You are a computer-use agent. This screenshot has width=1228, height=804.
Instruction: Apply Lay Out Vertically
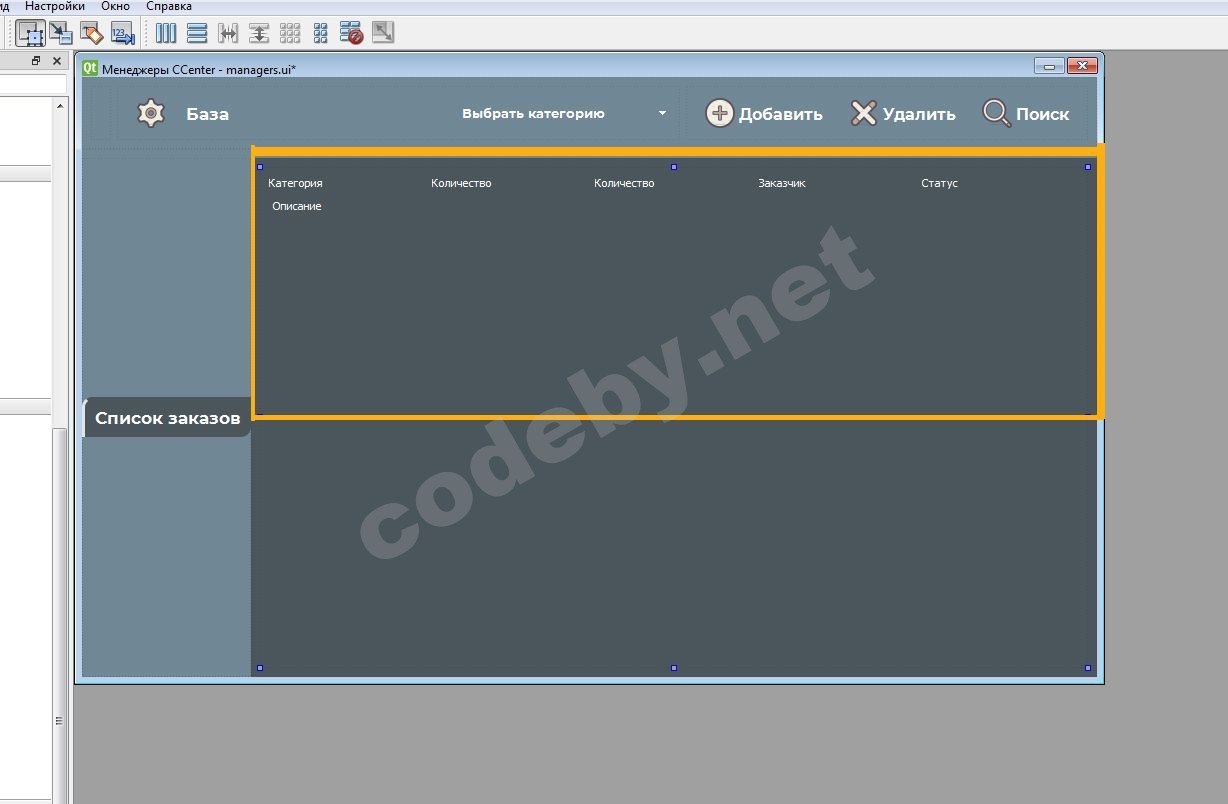(x=197, y=33)
